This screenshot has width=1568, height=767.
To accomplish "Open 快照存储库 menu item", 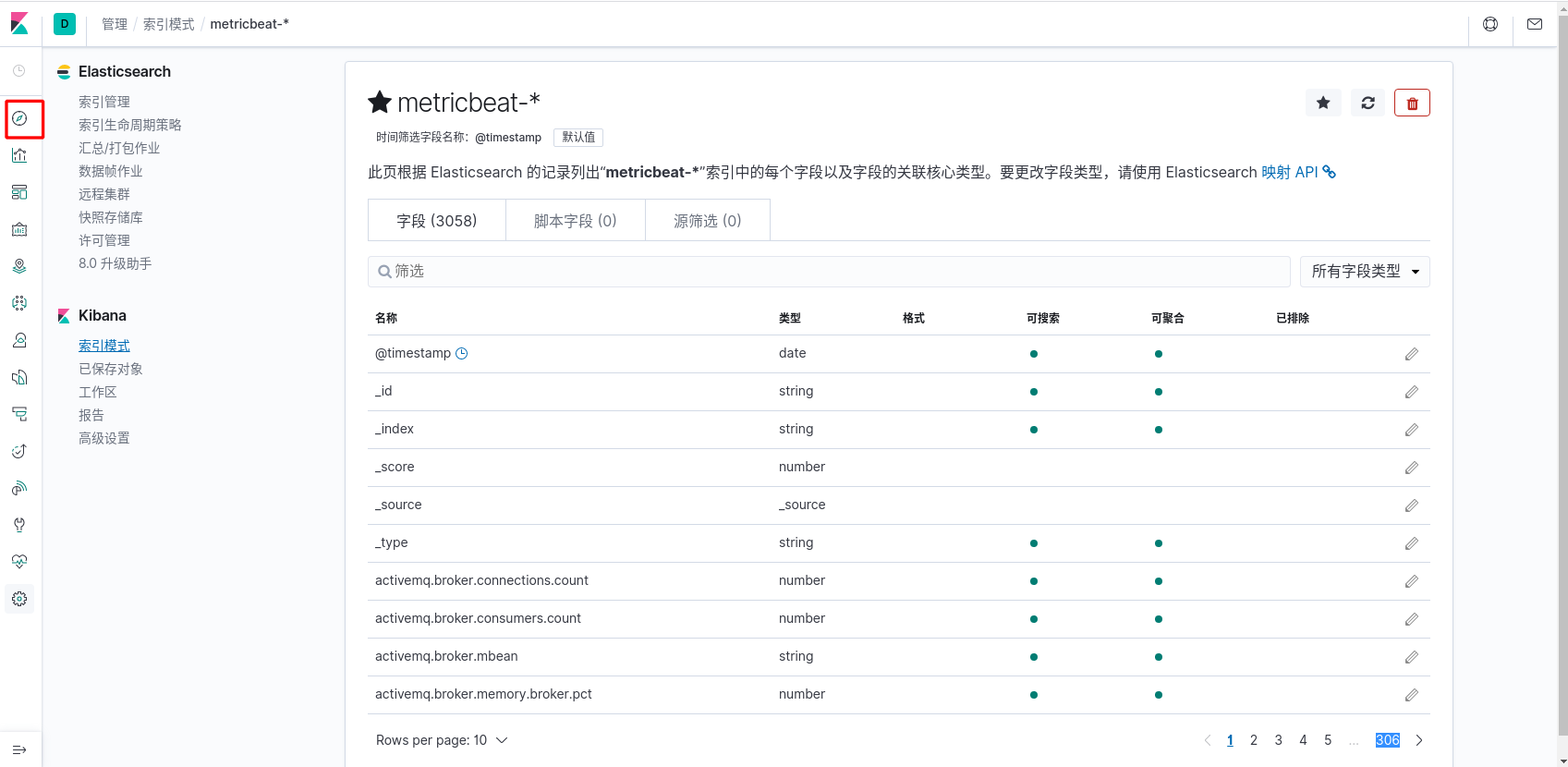I will click(111, 217).
